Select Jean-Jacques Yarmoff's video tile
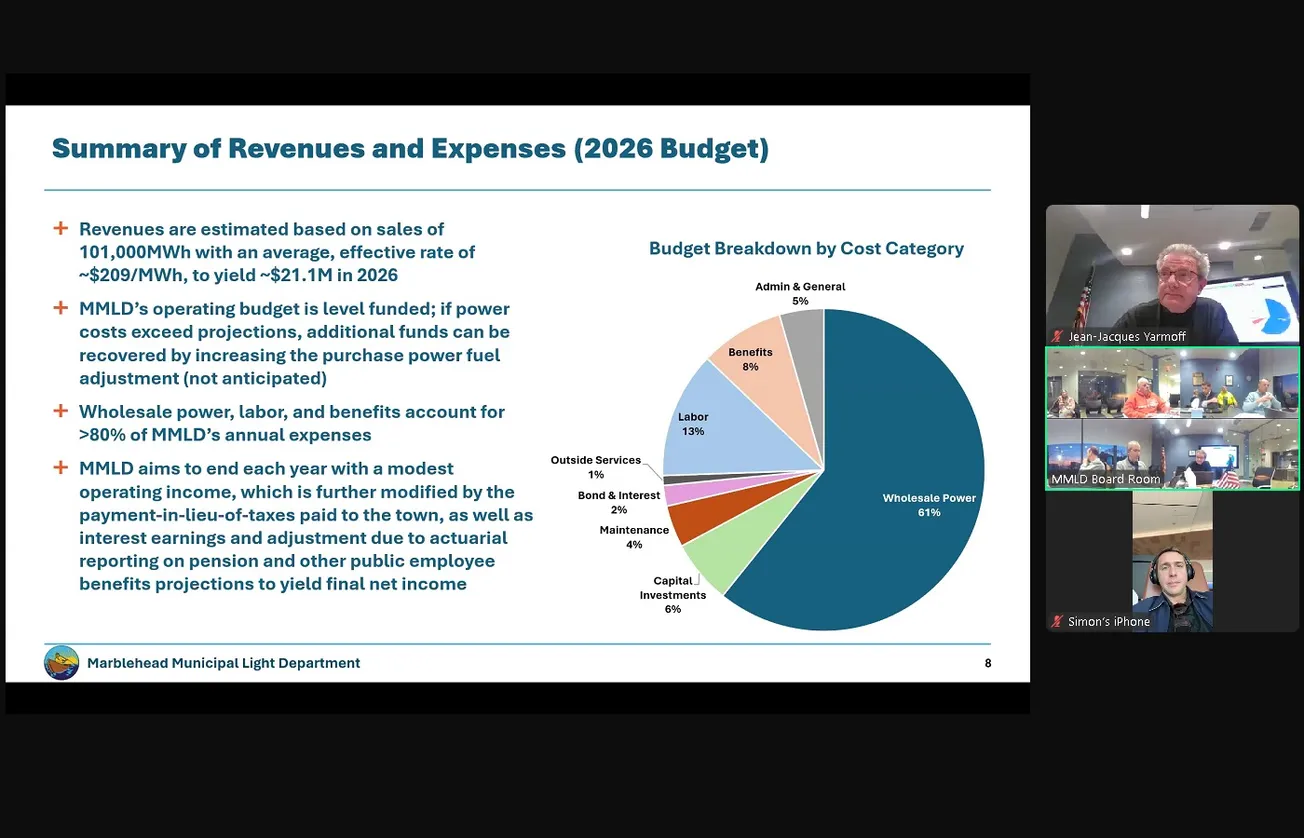Viewport: 1304px width, 838px height. [x=1172, y=275]
